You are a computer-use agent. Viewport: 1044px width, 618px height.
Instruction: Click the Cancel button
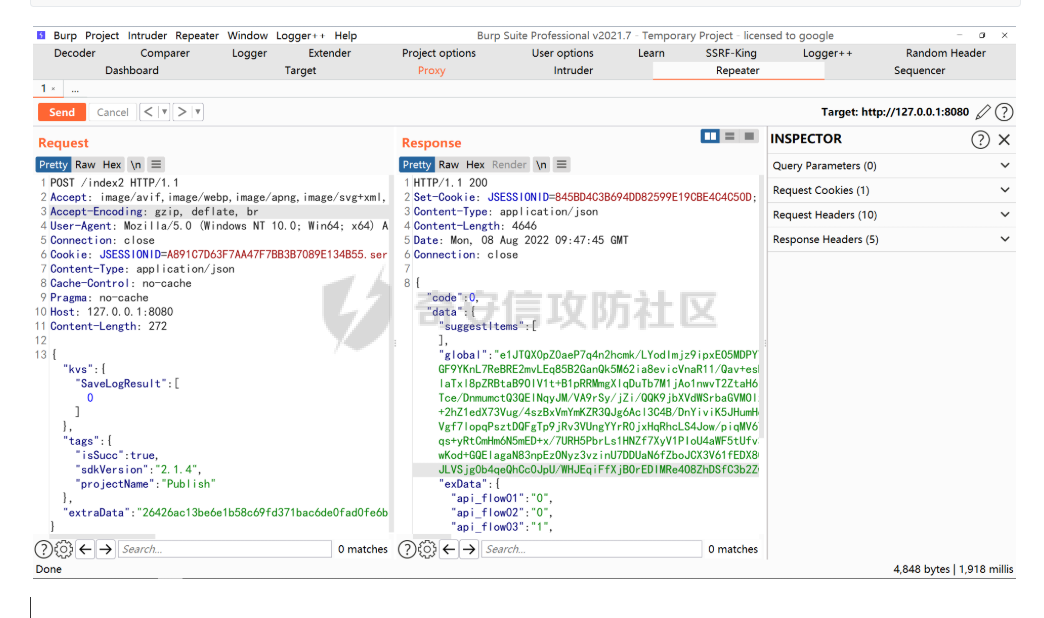[x=113, y=112]
